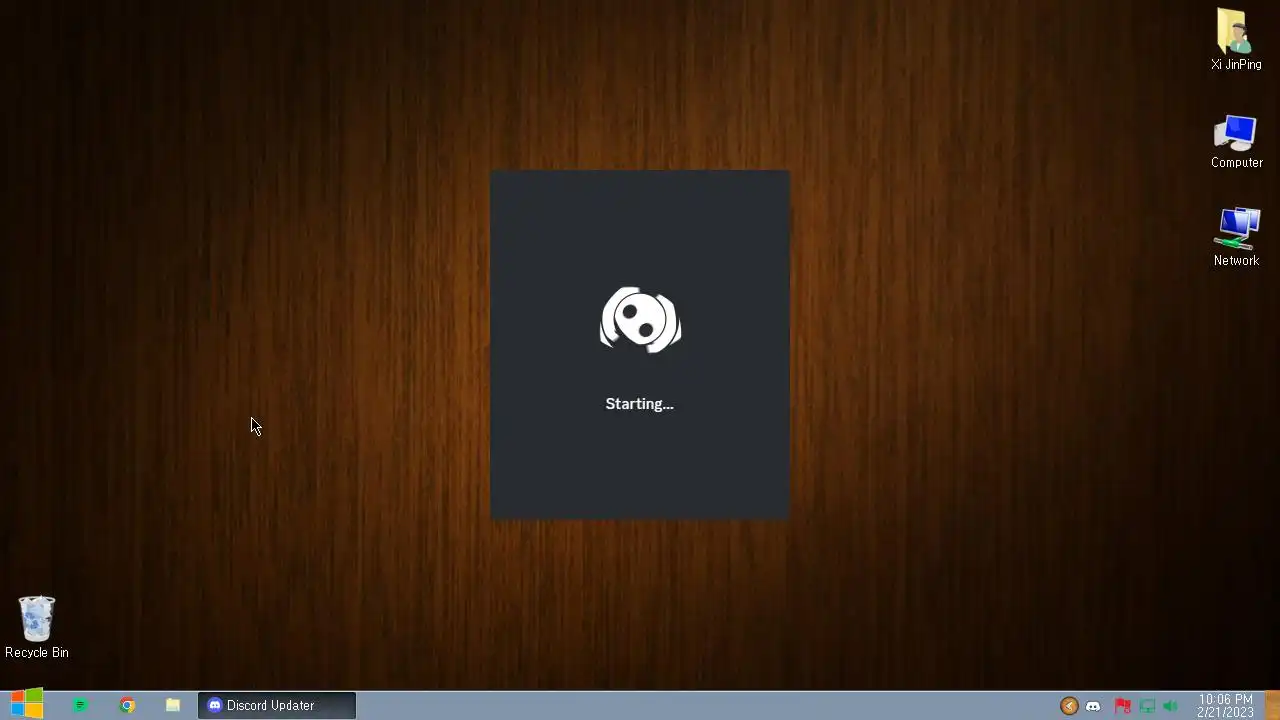Open the network tray icon
This screenshot has width=1280, height=720.
coord(1147,706)
